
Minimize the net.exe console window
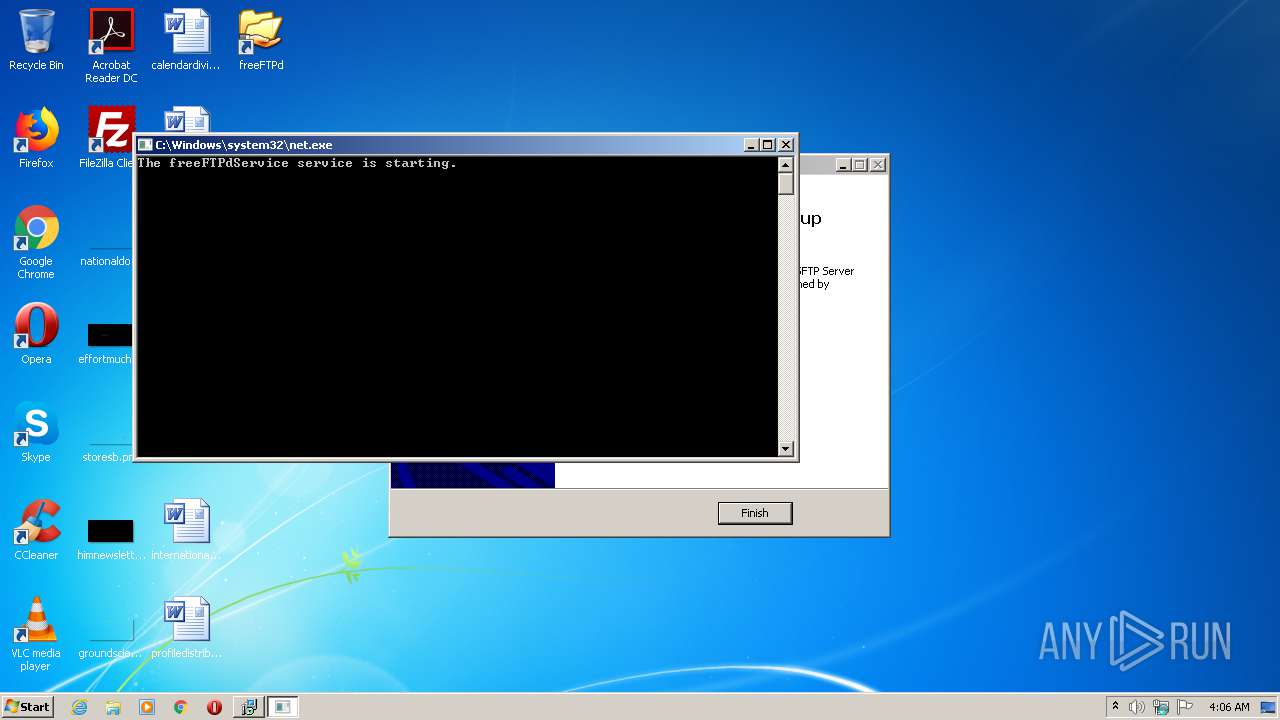[x=751, y=145]
